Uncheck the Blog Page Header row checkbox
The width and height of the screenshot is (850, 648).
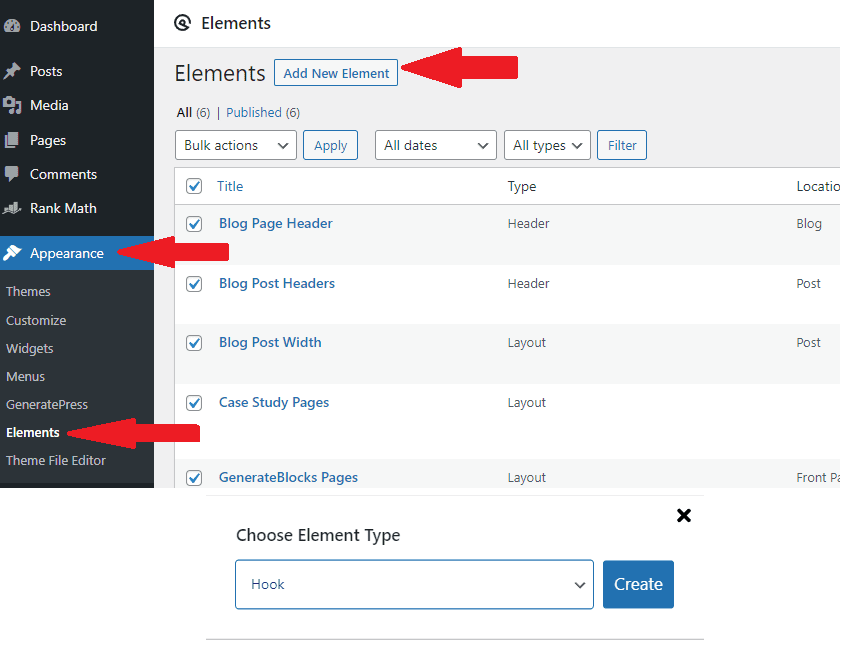pos(193,224)
